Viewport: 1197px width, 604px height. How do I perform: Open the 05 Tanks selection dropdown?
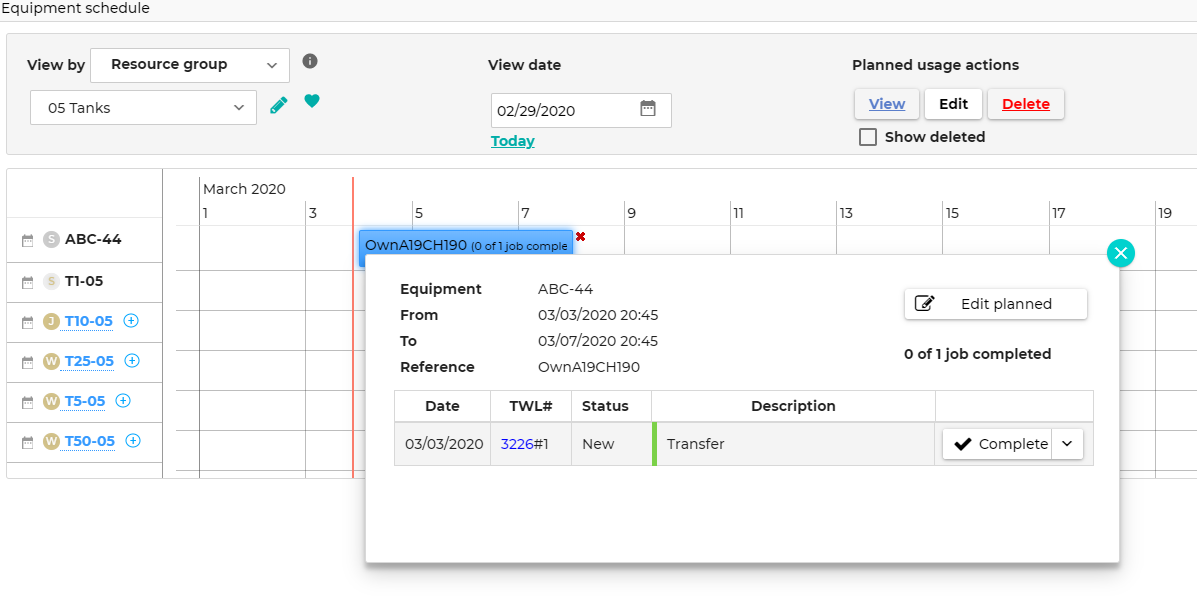click(142, 107)
